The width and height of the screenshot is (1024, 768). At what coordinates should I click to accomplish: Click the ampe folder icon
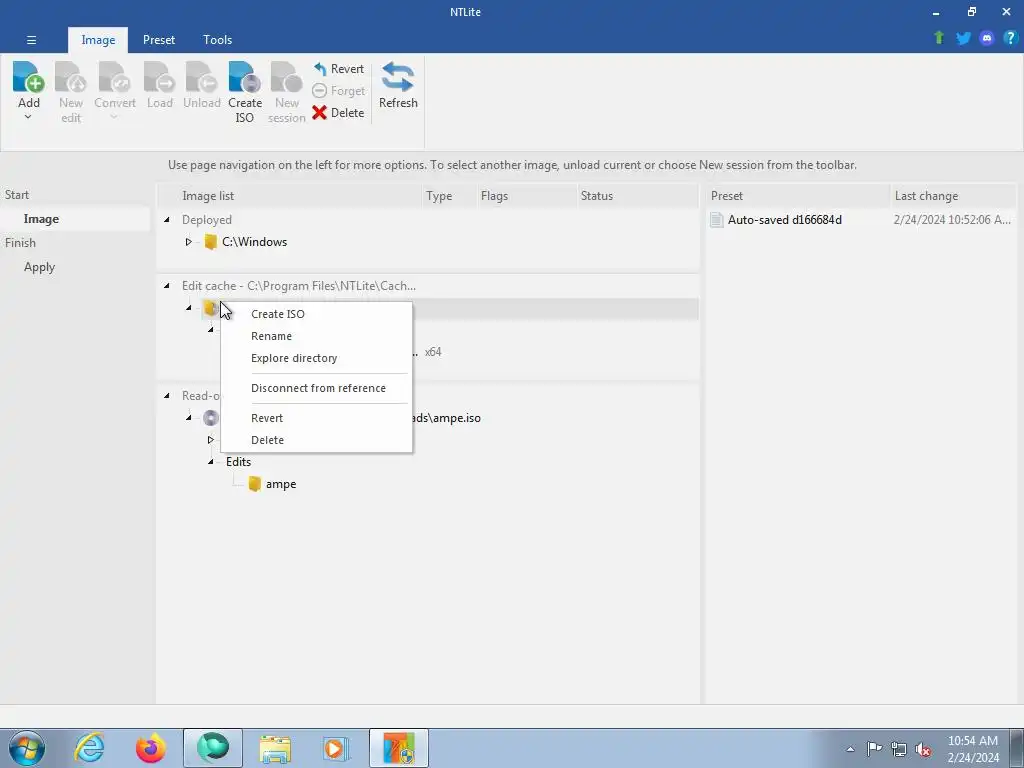coord(255,484)
